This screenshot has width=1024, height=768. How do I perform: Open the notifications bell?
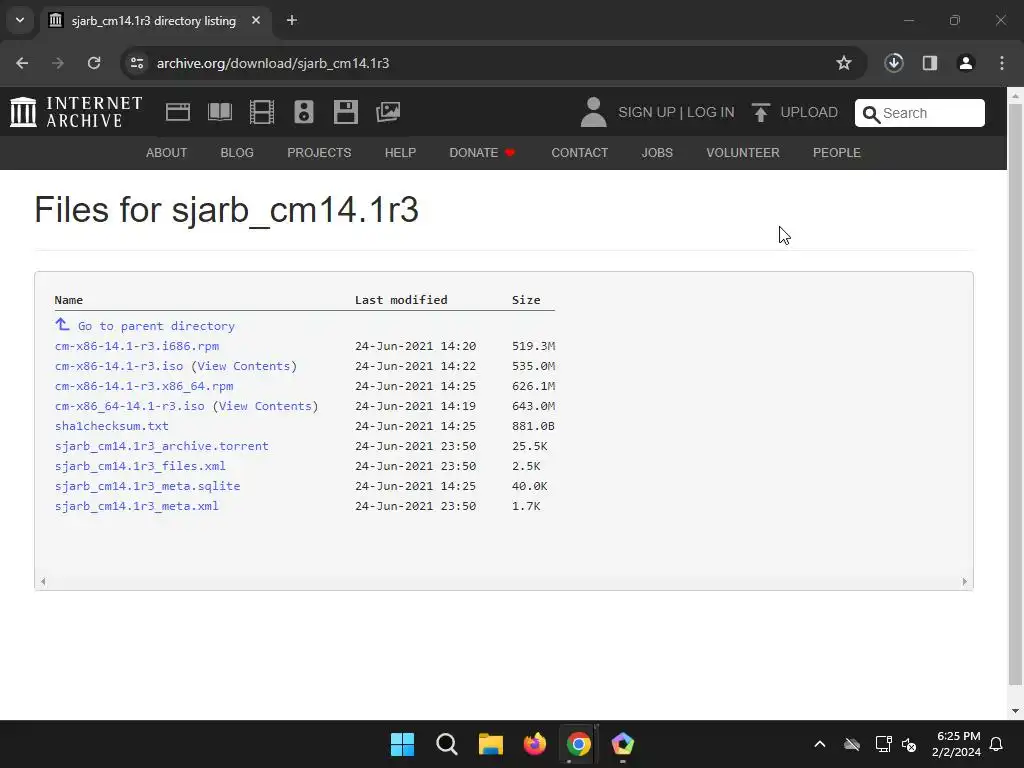997,744
